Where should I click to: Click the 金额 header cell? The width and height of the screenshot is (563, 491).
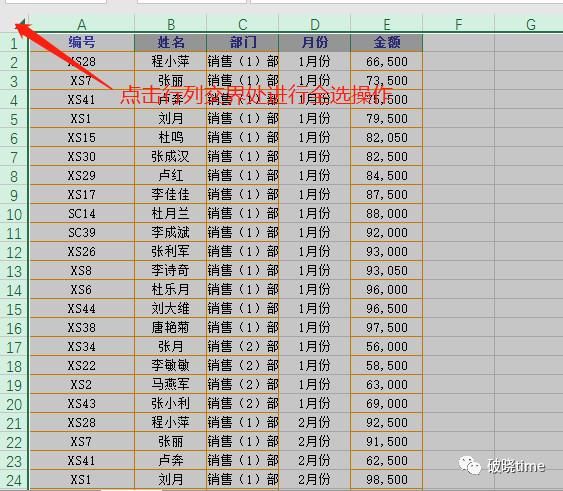(x=387, y=43)
